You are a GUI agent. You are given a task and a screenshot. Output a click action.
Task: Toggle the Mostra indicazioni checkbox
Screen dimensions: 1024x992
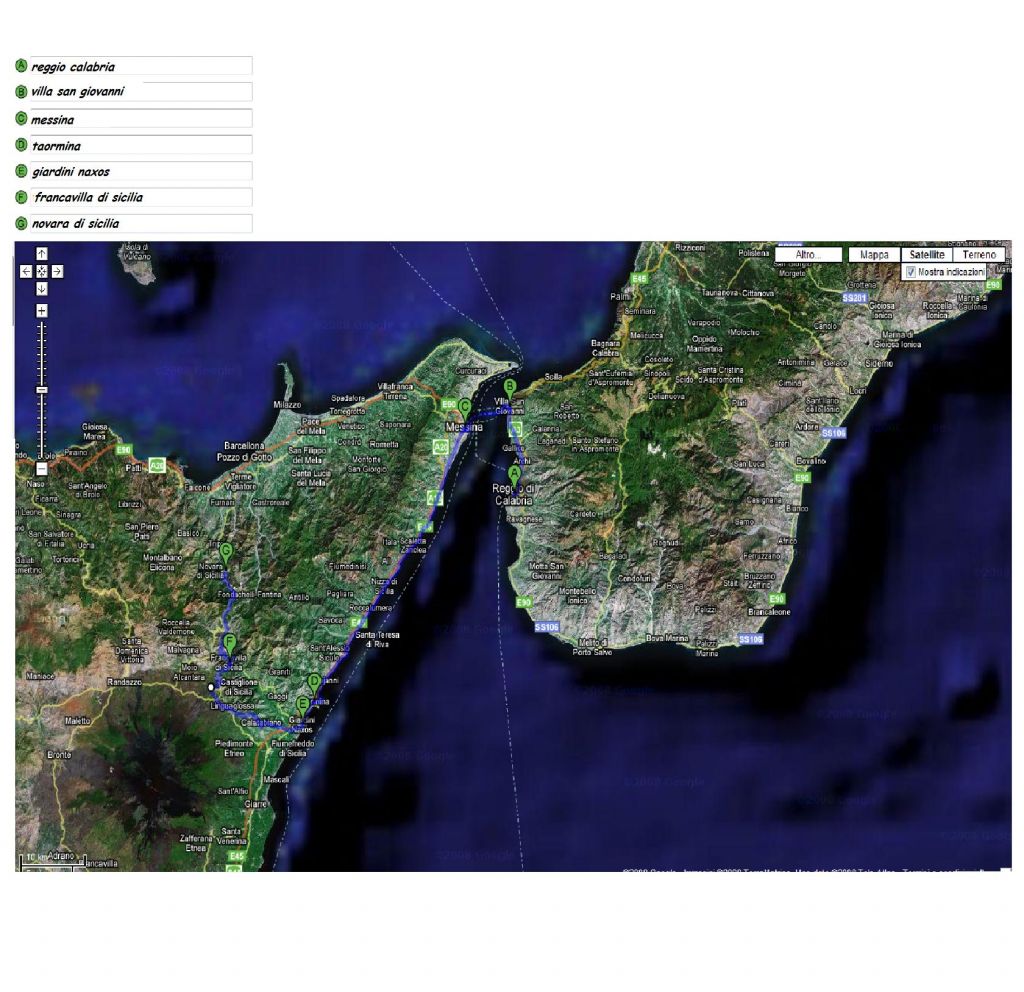coord(911,272)
